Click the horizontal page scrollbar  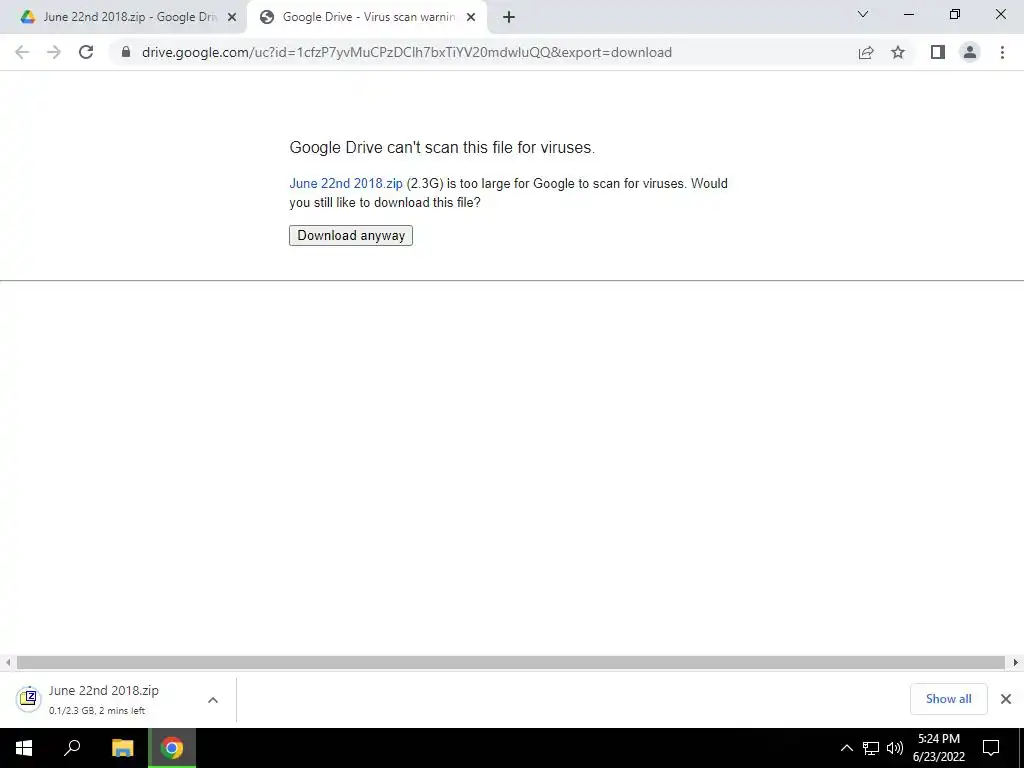click(511, 662)
